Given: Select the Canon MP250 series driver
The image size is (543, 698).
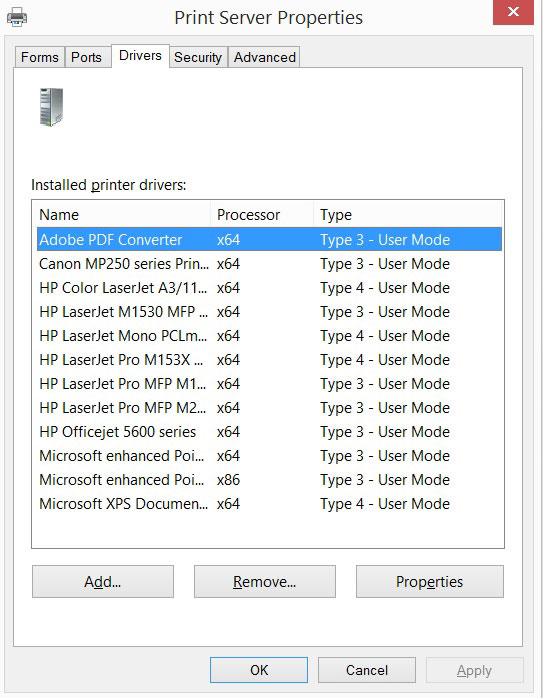Looking at the screenshot, I should [x=269, y=264].
